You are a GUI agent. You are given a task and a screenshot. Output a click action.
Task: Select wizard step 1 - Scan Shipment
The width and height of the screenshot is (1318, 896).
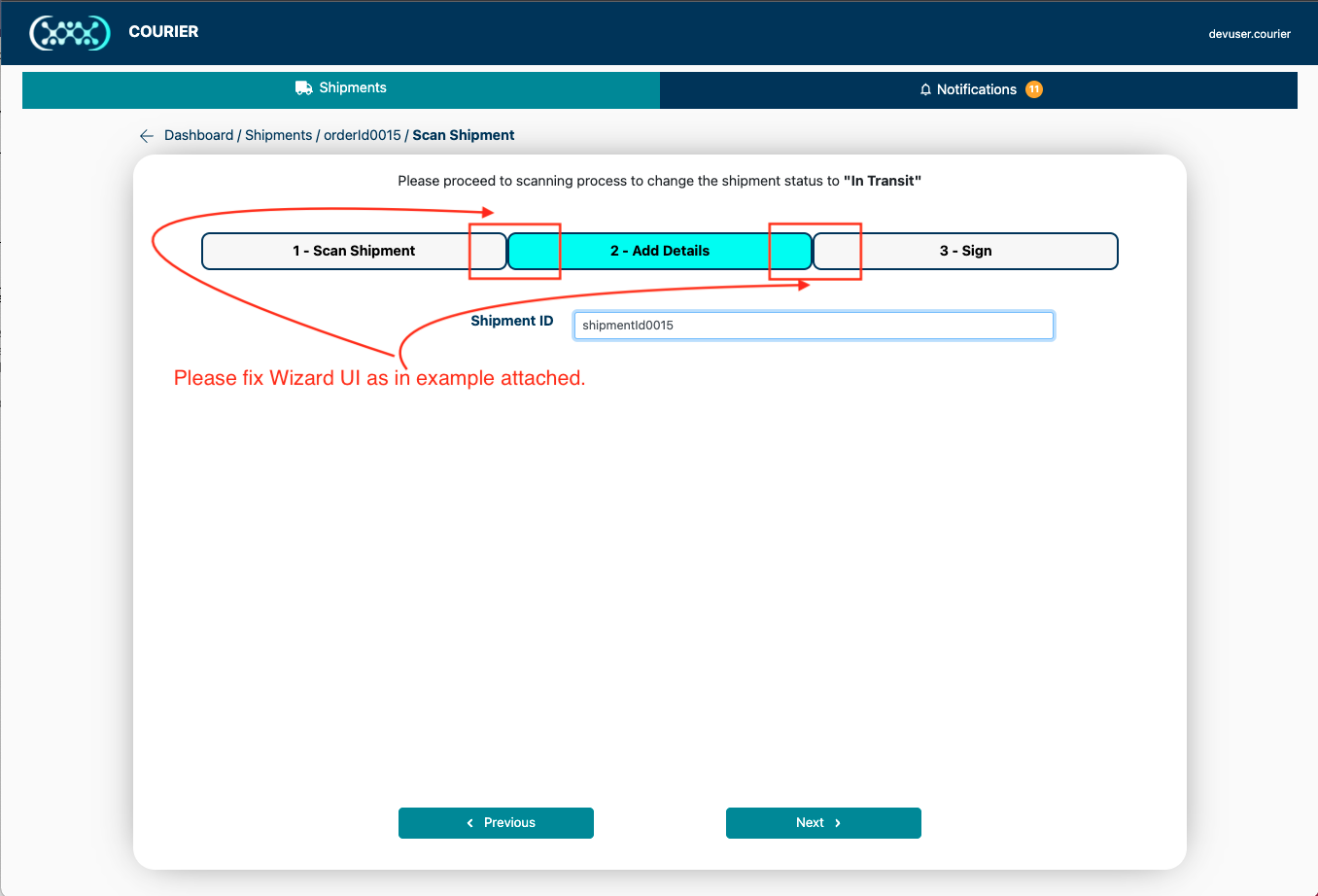click(x=353, y=251)
